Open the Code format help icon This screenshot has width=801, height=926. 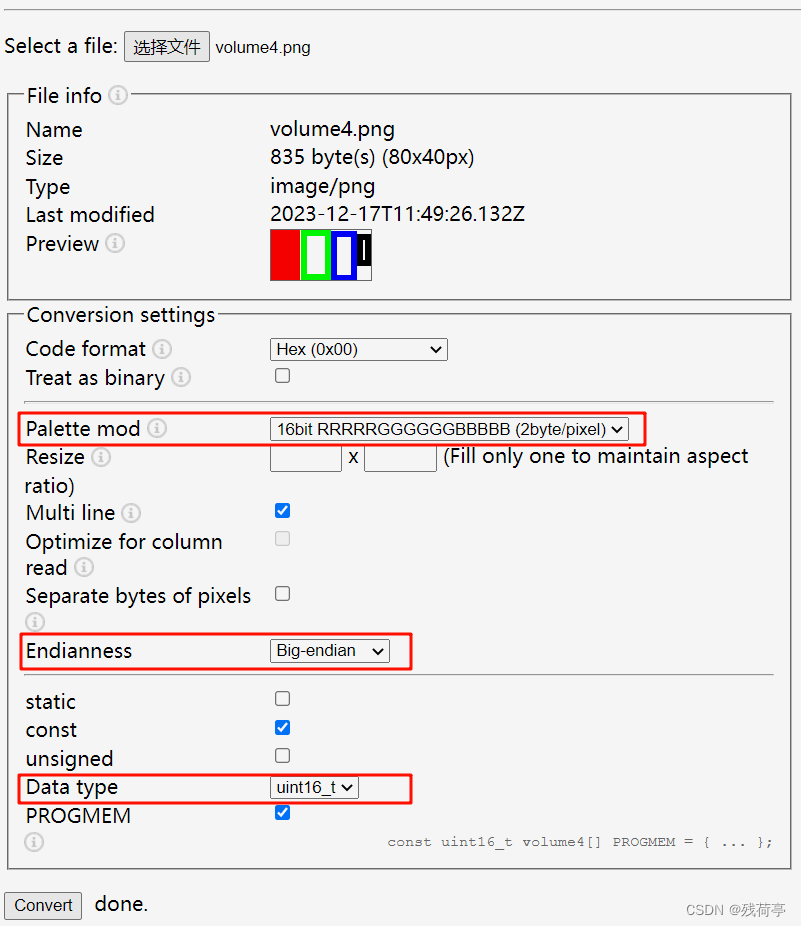[x=160, y=350]
